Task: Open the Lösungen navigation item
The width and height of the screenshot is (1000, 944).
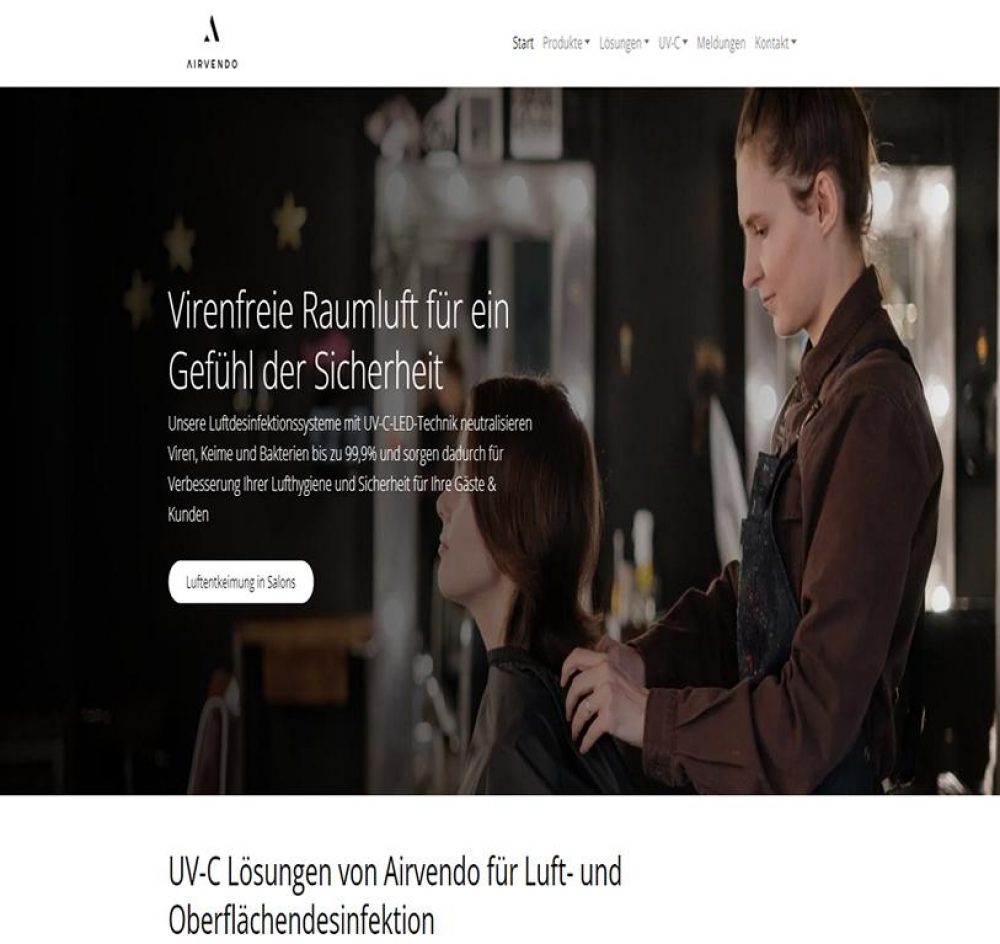Action: coord(621,43)
